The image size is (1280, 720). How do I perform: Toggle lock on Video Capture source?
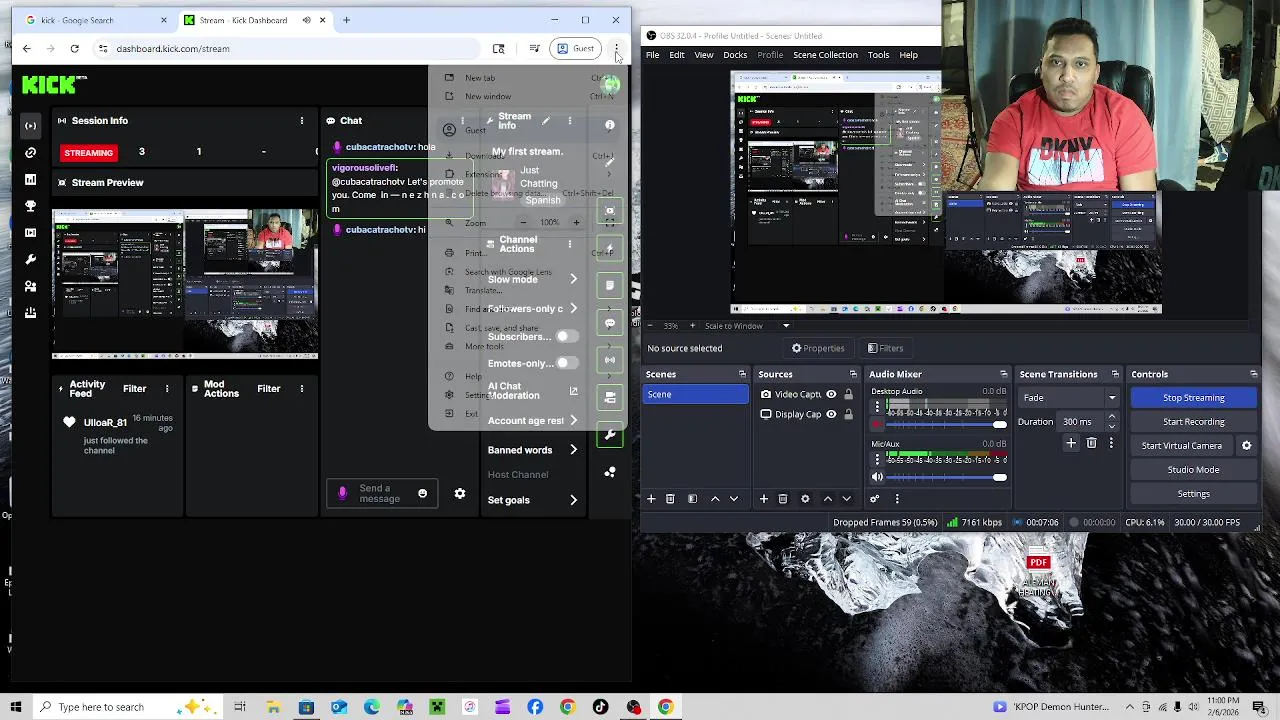point(848,394)
